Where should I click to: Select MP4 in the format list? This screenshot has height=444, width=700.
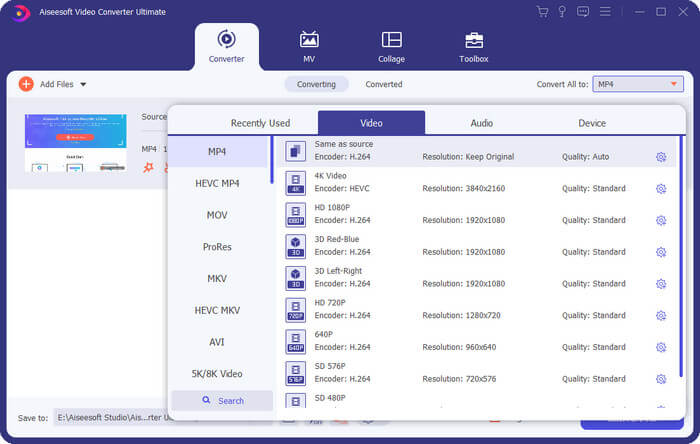pyautogui.click(x=217, y=152)
